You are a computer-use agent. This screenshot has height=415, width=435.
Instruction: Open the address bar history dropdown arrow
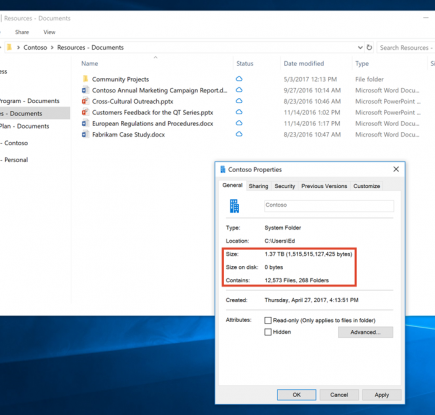point(360,47)
